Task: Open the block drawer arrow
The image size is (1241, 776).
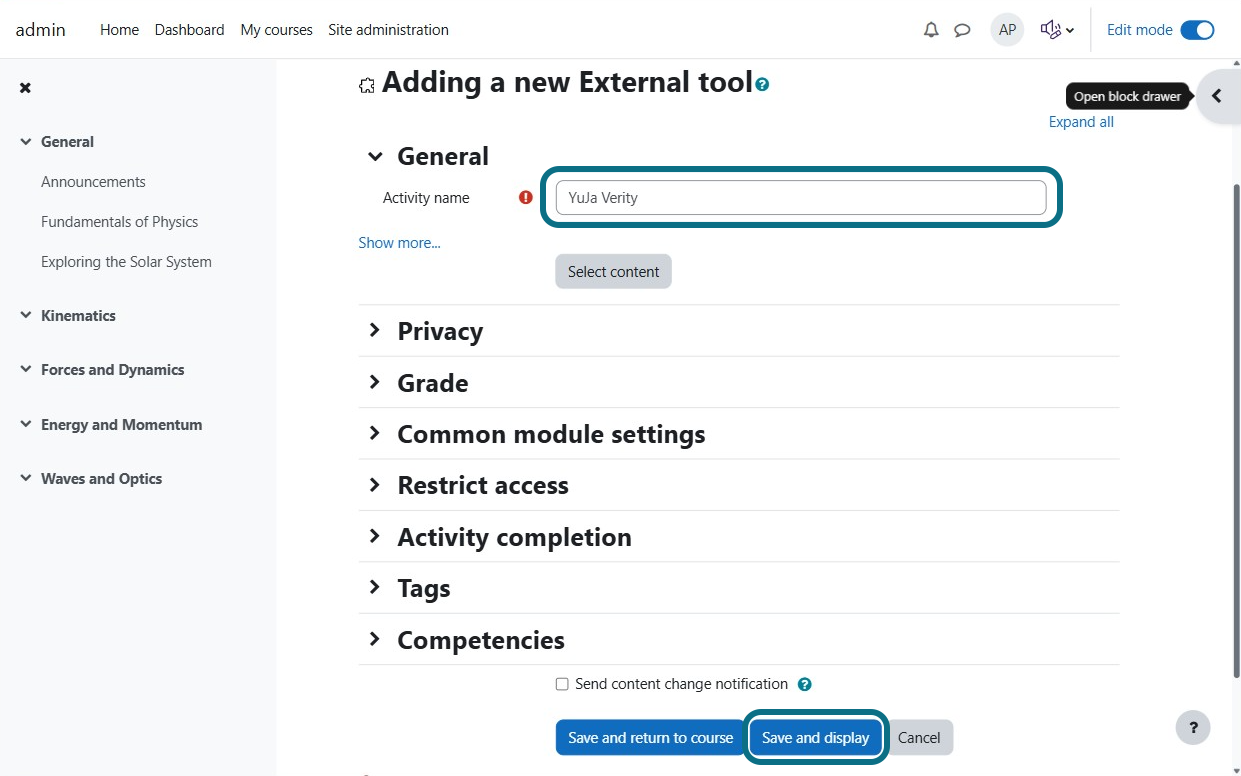Action: click(1217, 96)
